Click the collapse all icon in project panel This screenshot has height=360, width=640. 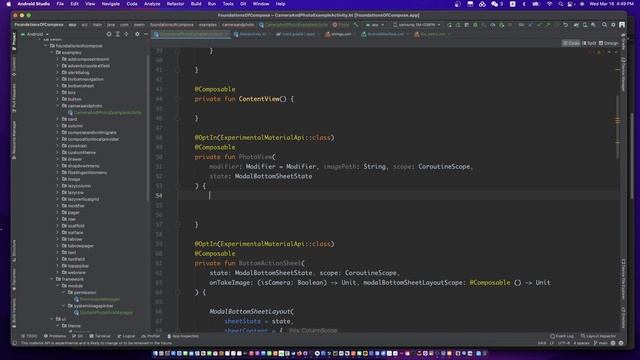click(x=126, y=34)
